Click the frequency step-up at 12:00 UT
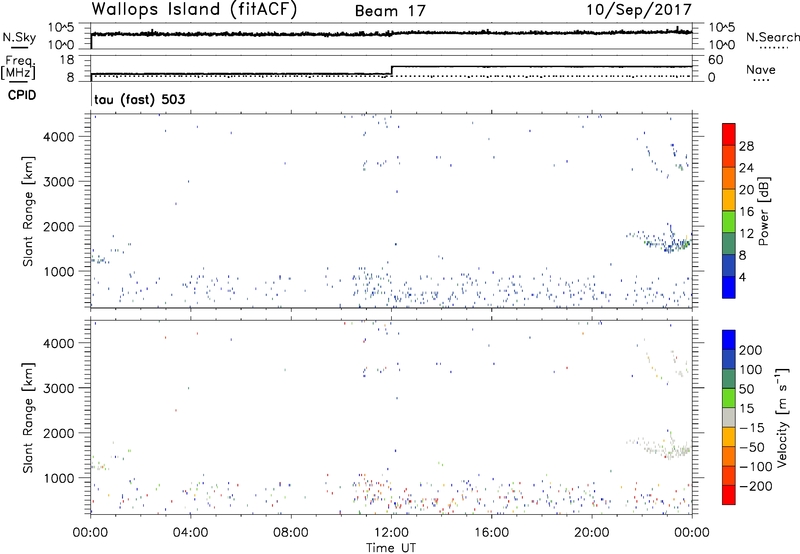Image resolution: width=800 pixels, height=554 pixels. pos(391,70)
